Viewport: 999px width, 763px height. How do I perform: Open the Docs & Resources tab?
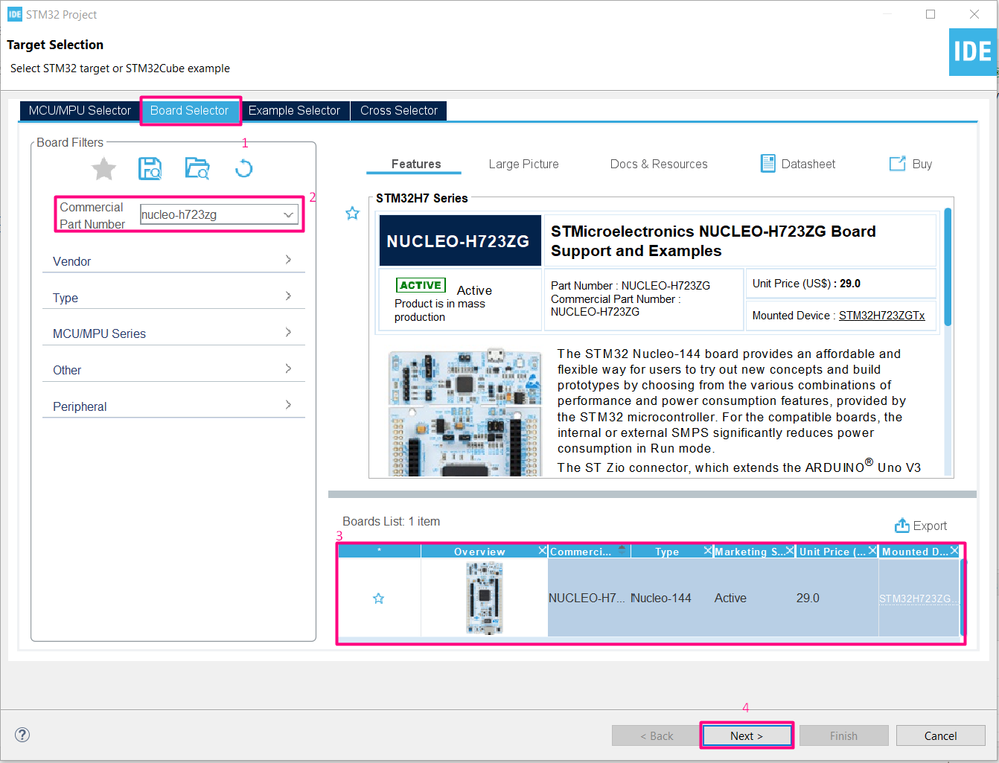point(659,164)
